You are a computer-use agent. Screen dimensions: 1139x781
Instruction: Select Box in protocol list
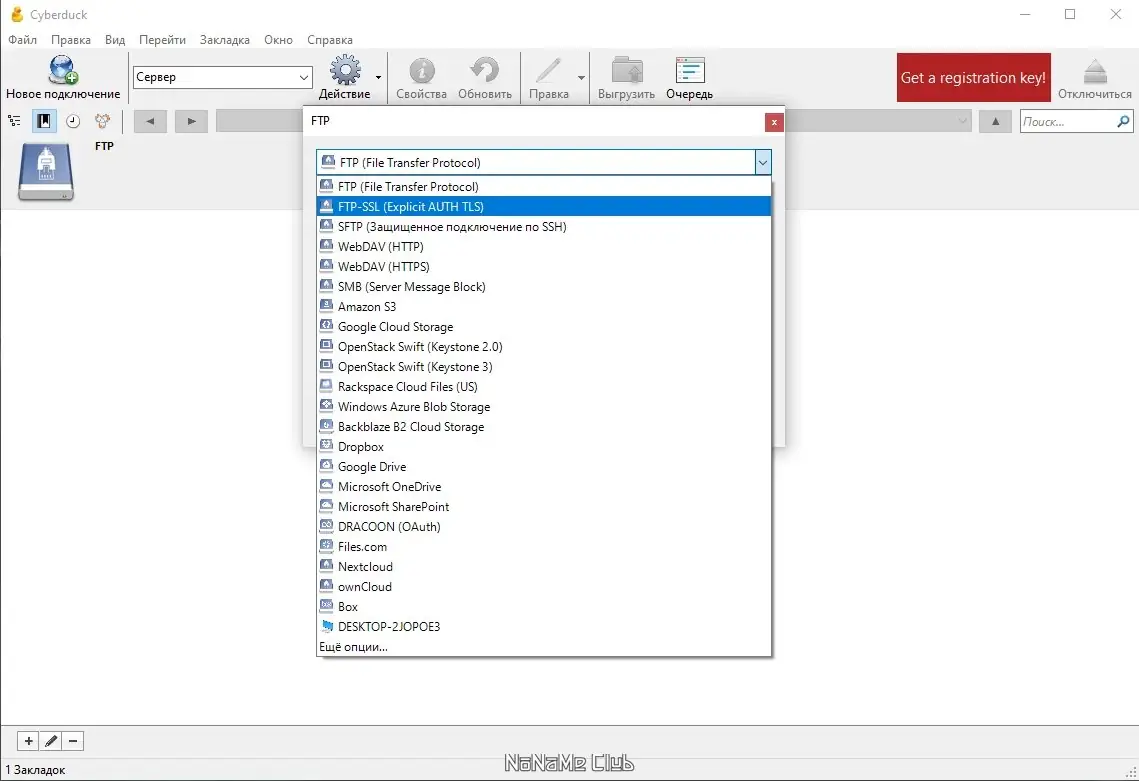[544, 607]
